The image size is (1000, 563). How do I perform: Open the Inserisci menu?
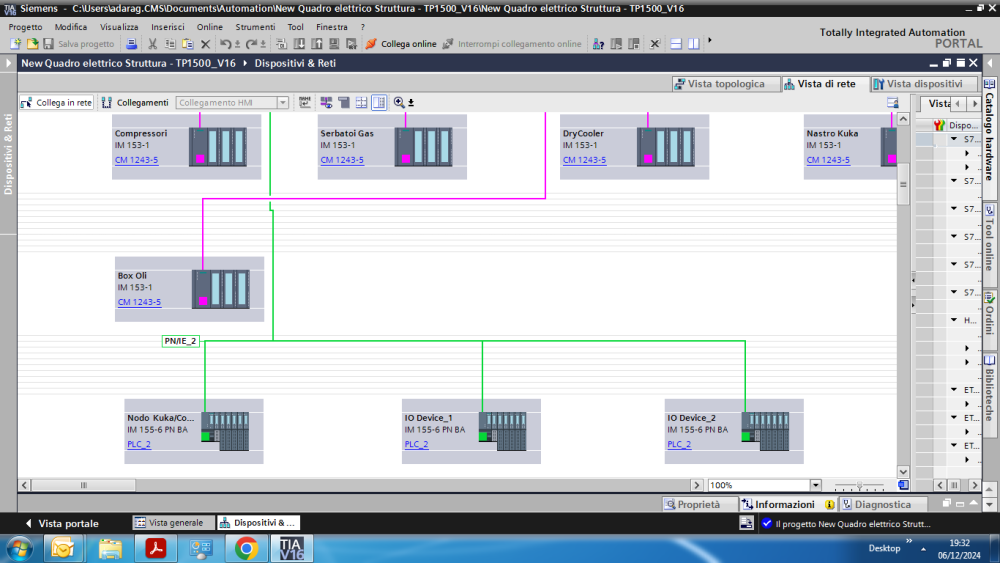168,27
